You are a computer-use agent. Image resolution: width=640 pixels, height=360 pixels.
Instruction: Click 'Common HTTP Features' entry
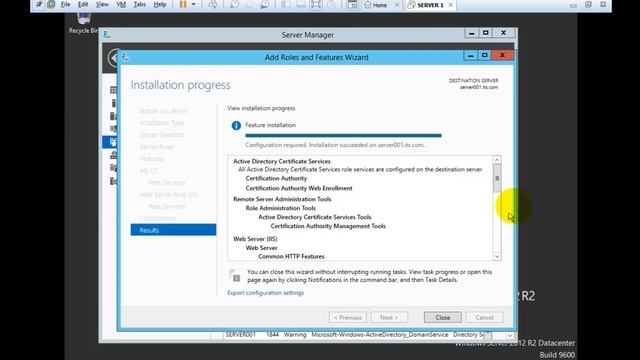pos(291,256)
